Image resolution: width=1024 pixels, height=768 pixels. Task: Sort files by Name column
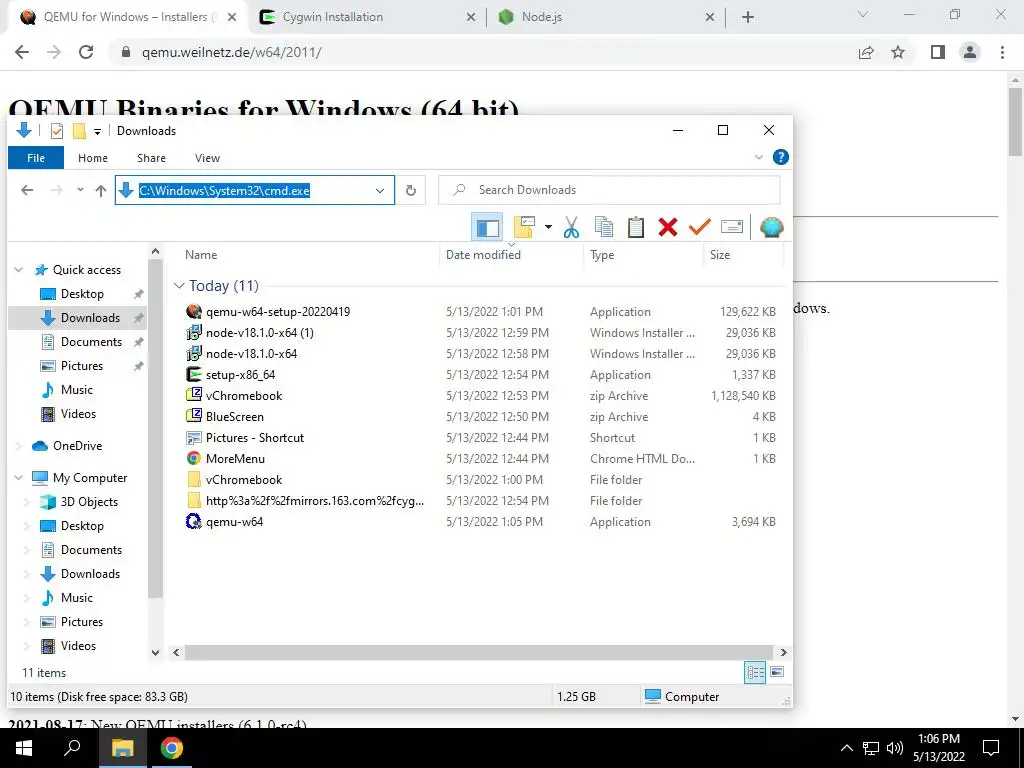point(200,255)
